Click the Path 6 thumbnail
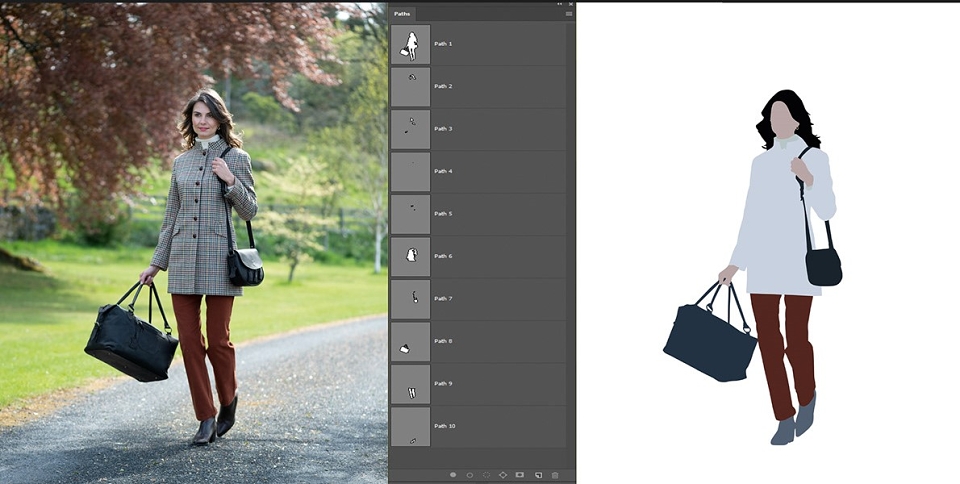Screen dimensions: 960x484 point(411,256)
